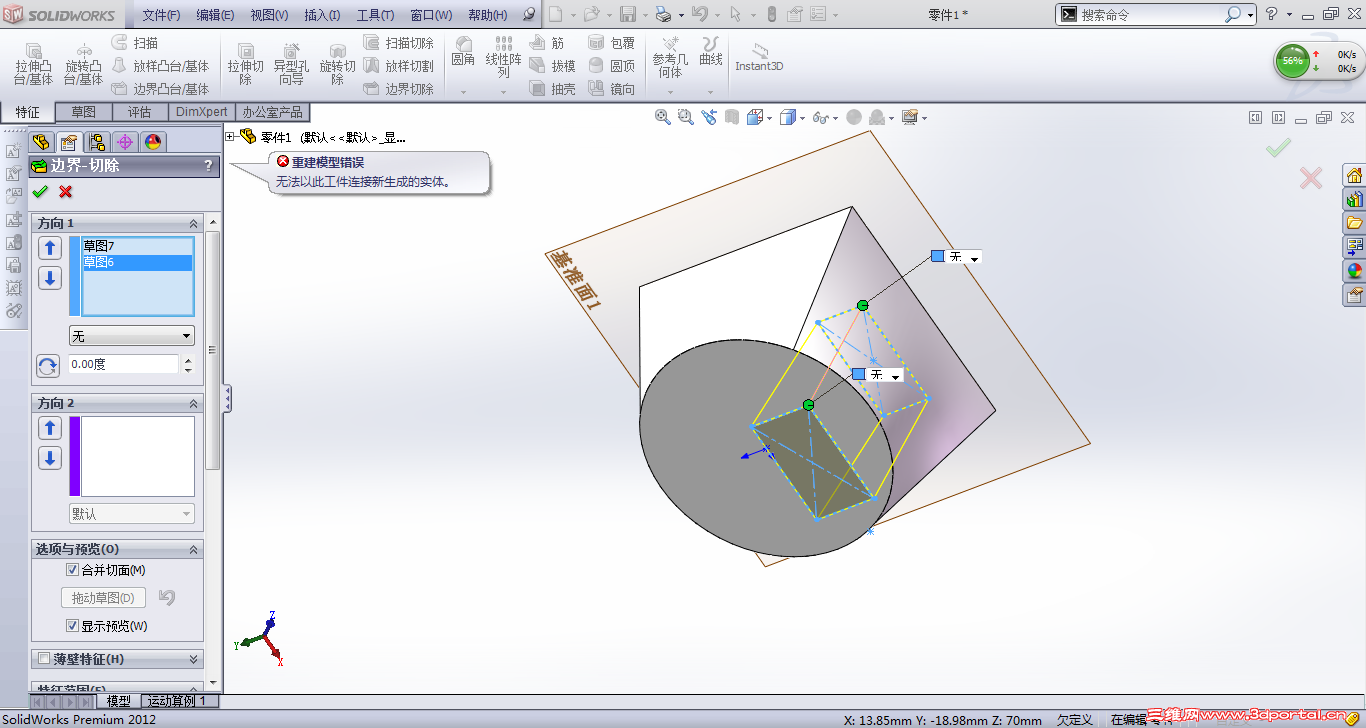Collapse the 选项与预览(O) section

coord(193,549)
